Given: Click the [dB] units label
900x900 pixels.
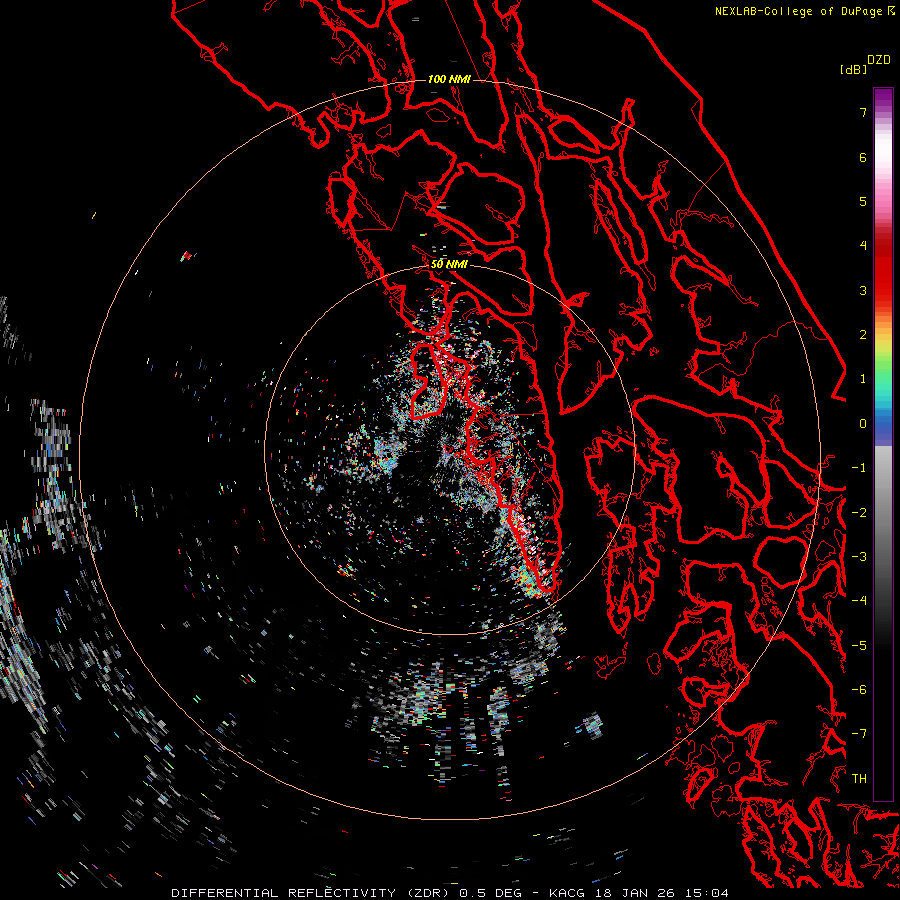Looking at the screenshot, I should coord(853,69).
